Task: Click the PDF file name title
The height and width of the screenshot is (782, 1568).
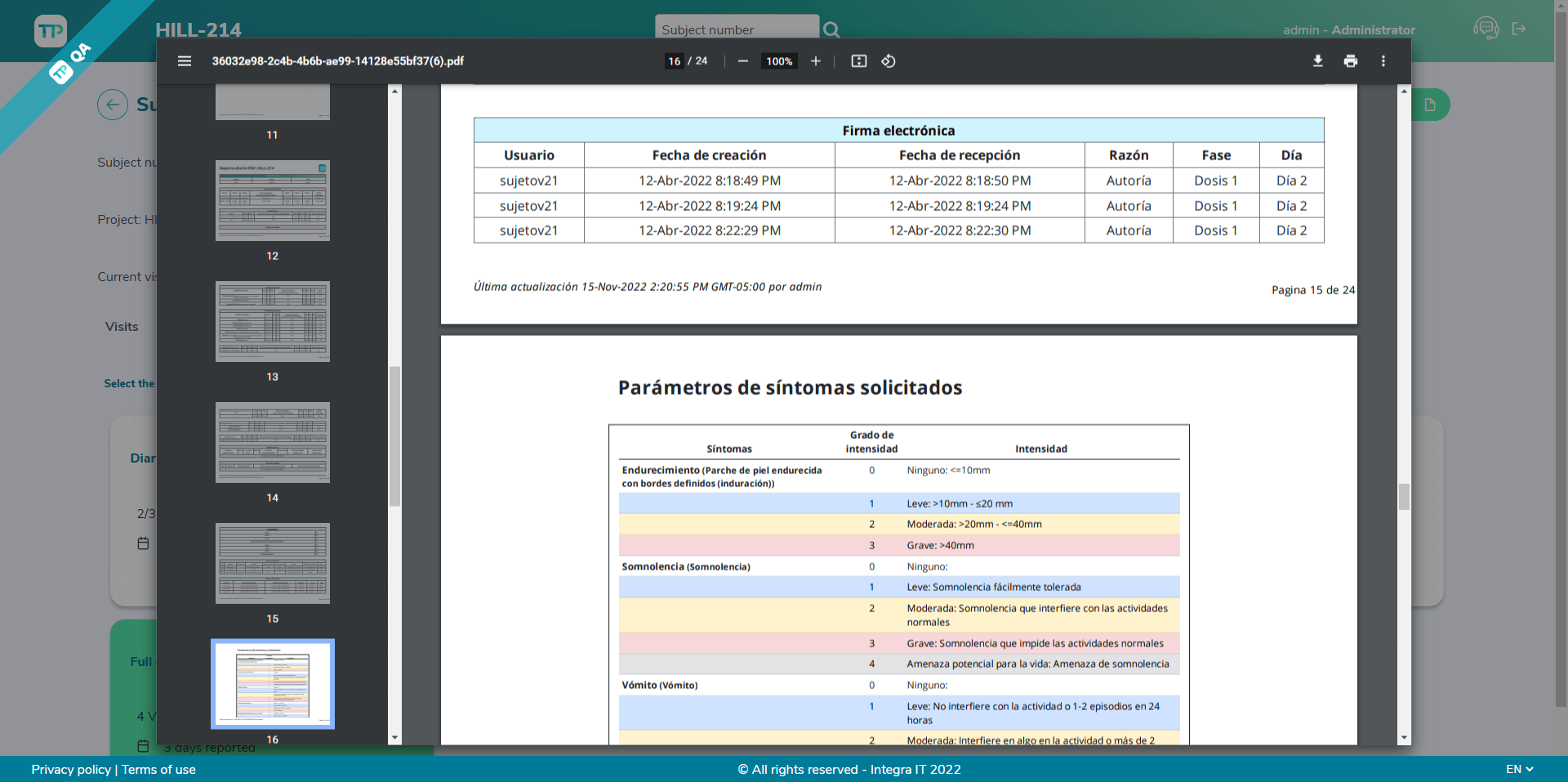Action: coord(338,61)
